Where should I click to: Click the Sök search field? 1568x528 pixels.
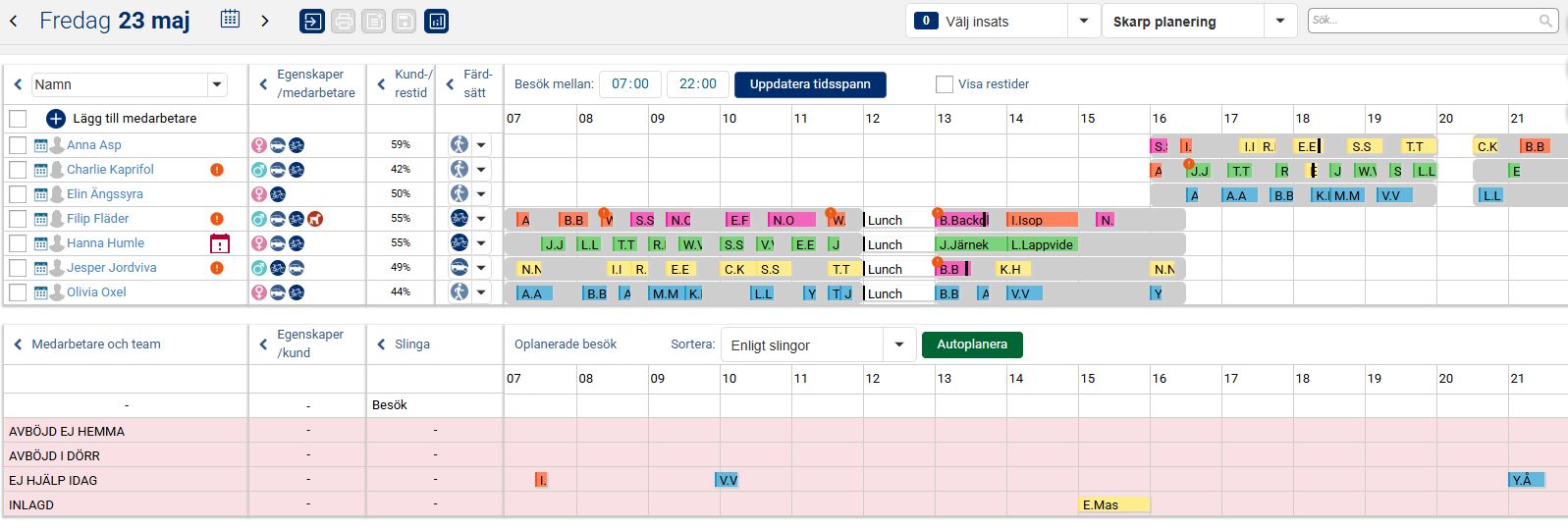click(x=1424, y=21)
